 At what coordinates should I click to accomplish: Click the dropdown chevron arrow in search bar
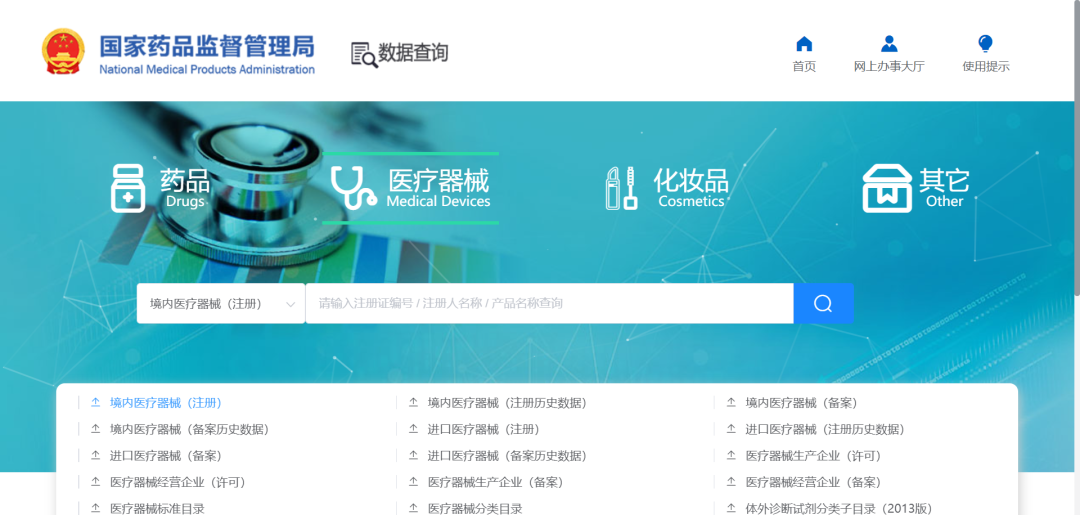click(x=291, y=304)
